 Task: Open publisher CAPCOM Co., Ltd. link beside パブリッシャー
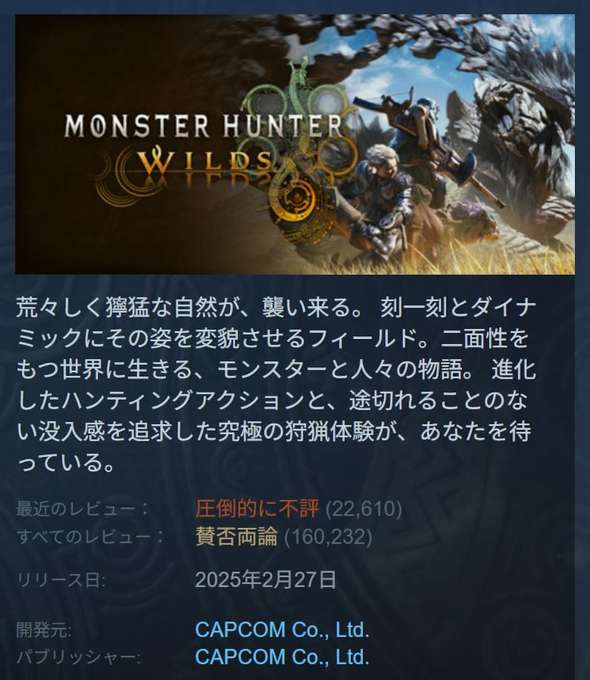(282, 657)
